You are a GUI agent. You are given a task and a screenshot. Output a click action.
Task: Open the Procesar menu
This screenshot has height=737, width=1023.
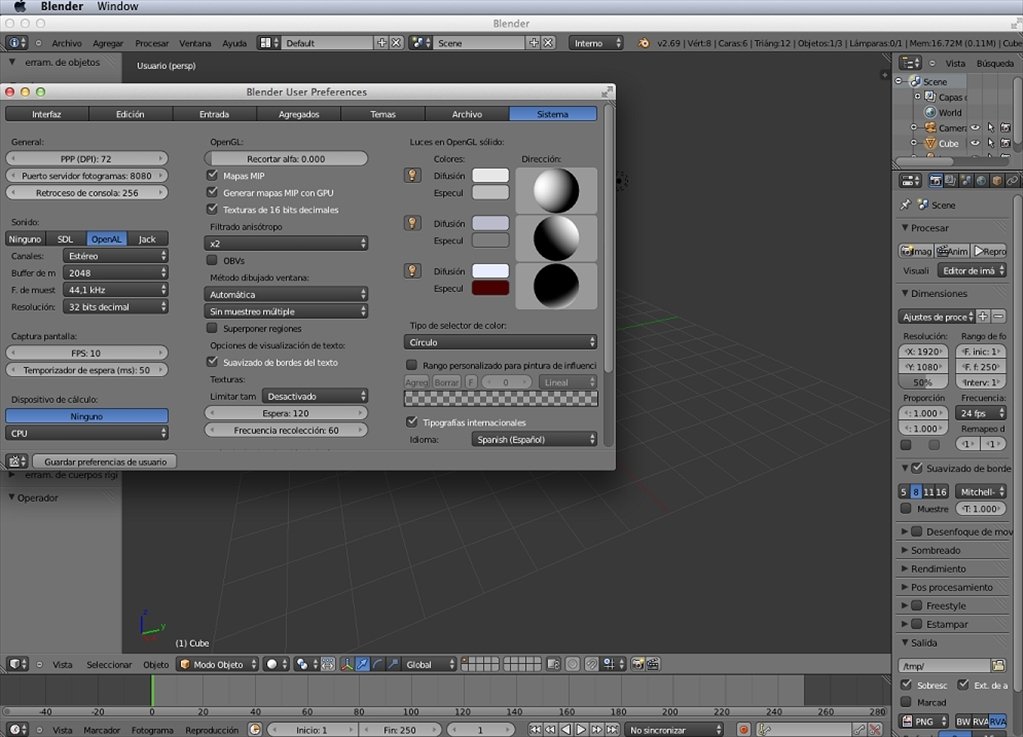tap(151, 43)
